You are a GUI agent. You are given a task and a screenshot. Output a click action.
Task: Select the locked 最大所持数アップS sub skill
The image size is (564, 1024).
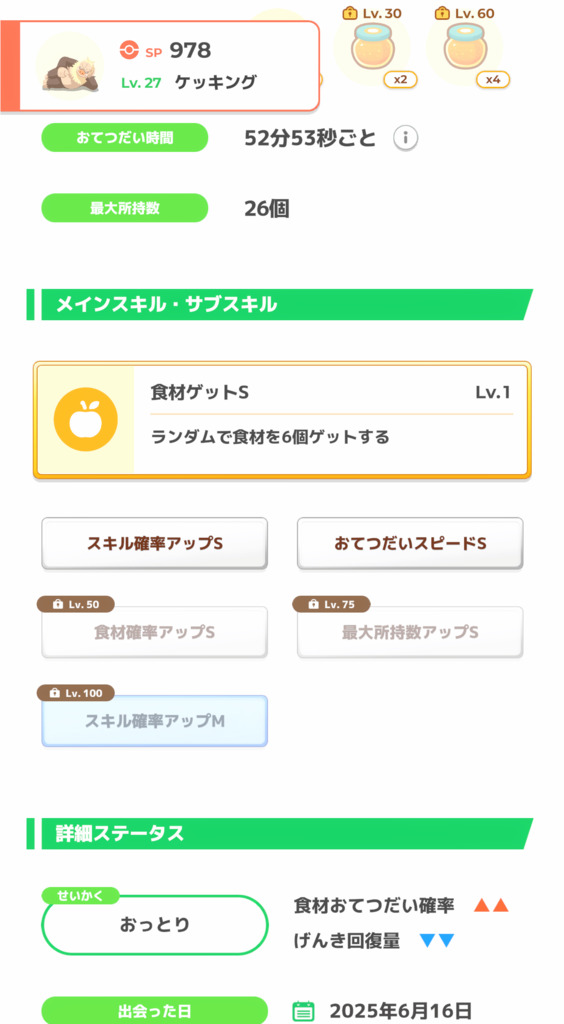[x=410, y=632]
